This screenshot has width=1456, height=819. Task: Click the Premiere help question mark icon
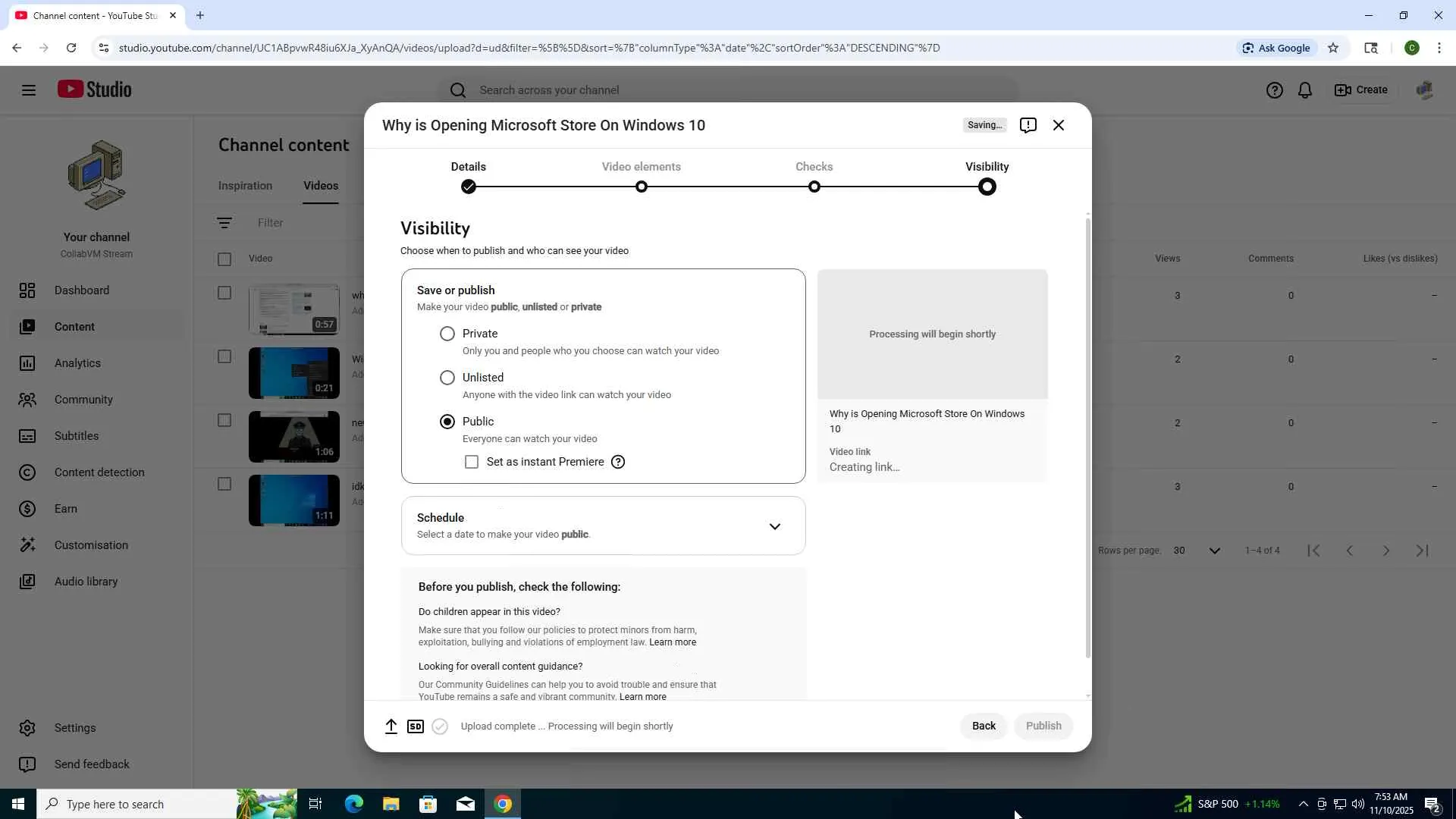tap(618, 462)
